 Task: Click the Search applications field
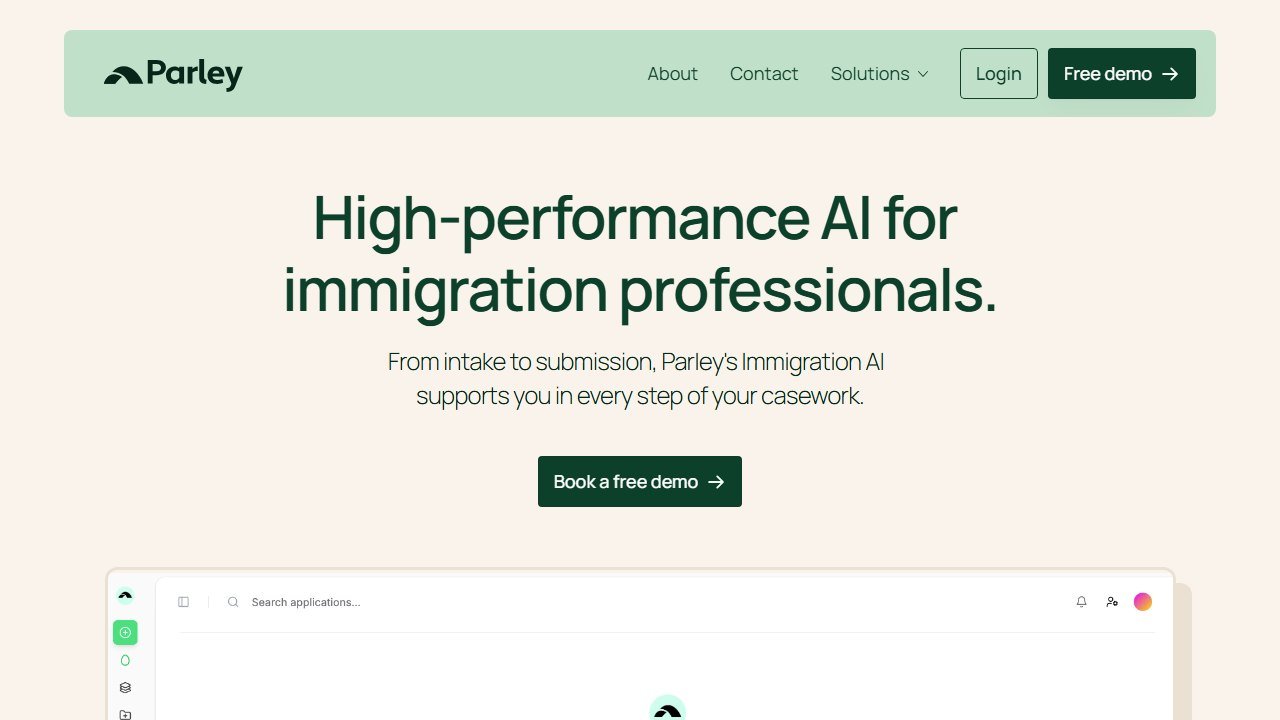306,602
